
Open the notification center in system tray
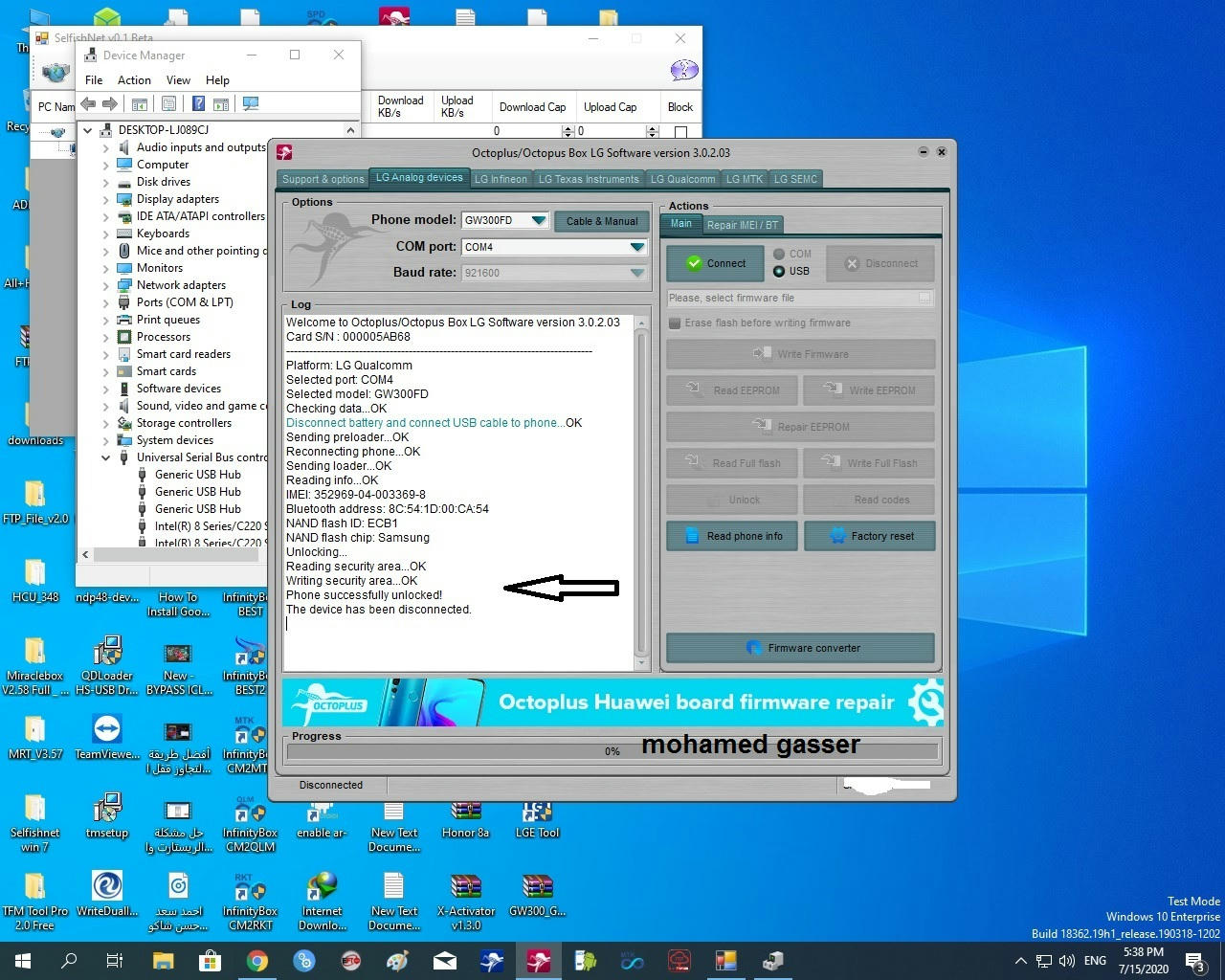(x=1195, y=961)
